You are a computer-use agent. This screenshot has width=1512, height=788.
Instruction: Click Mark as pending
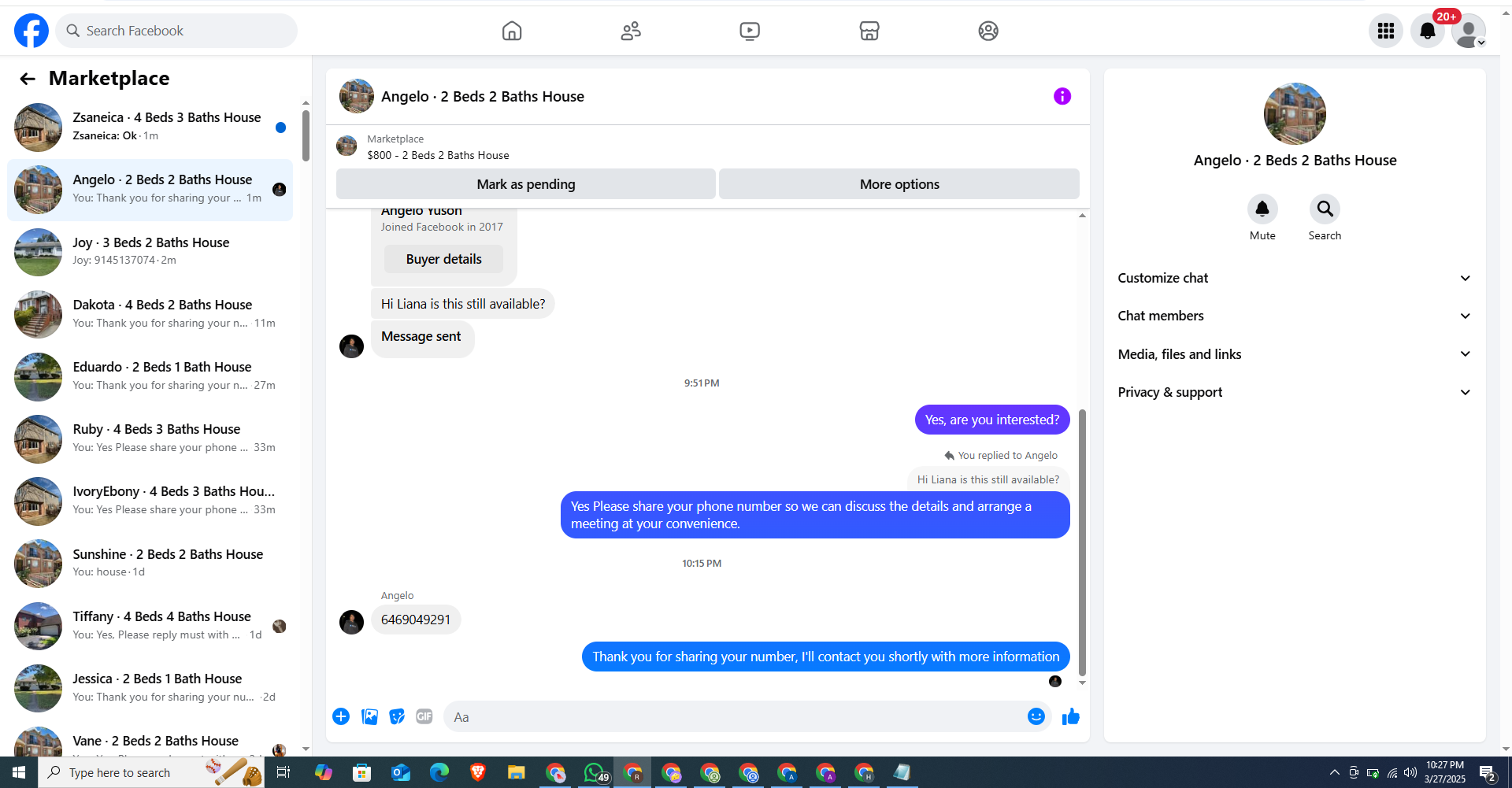tap(526, 184)
